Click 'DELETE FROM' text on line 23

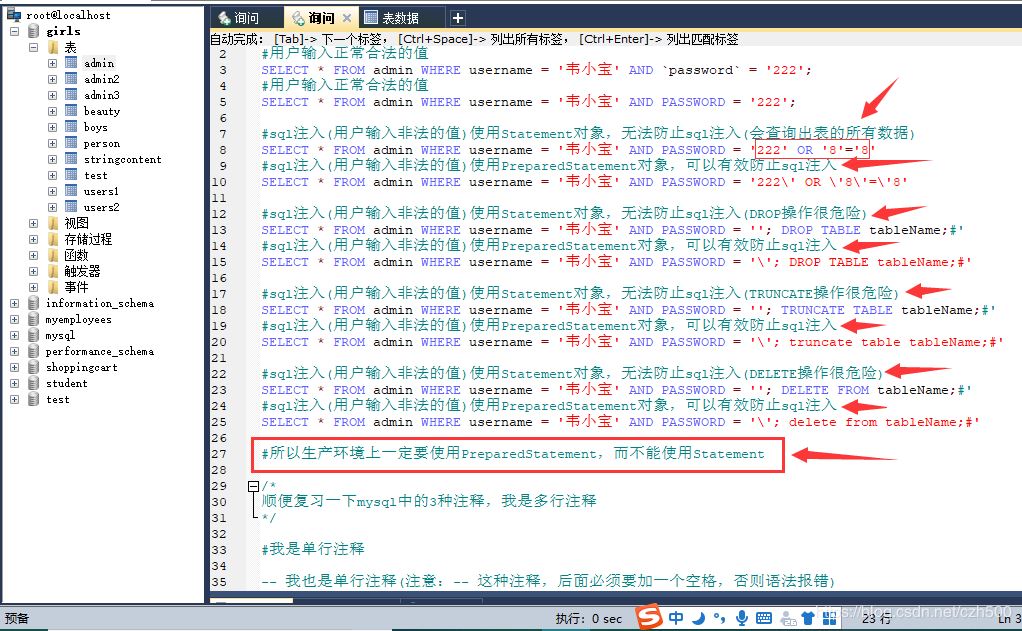pos(825,390)
